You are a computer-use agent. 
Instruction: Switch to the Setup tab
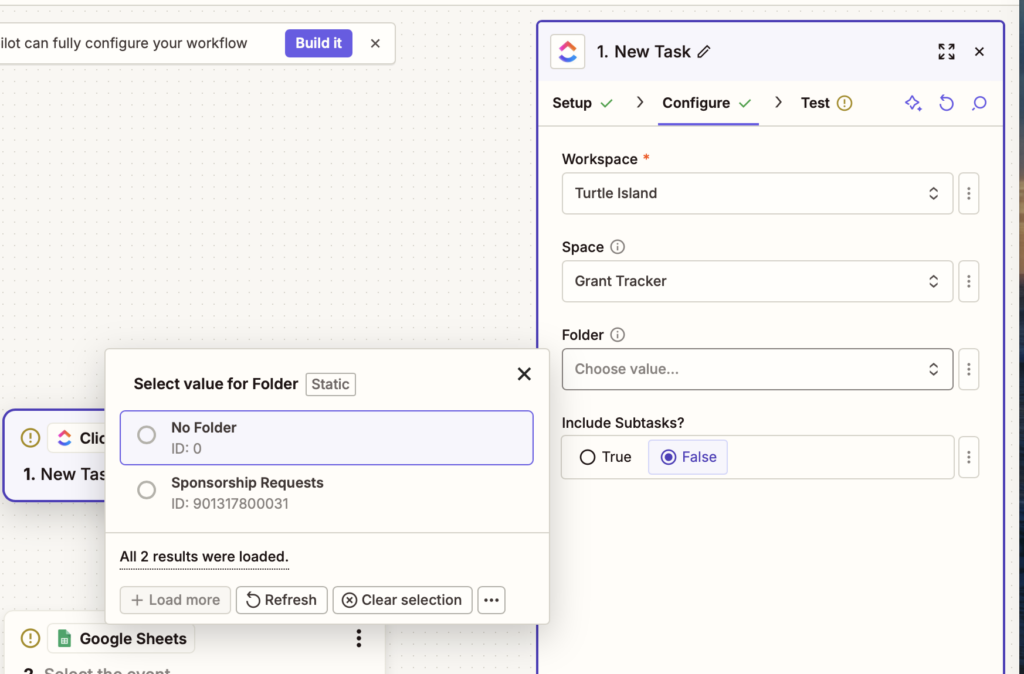[583, 103]
